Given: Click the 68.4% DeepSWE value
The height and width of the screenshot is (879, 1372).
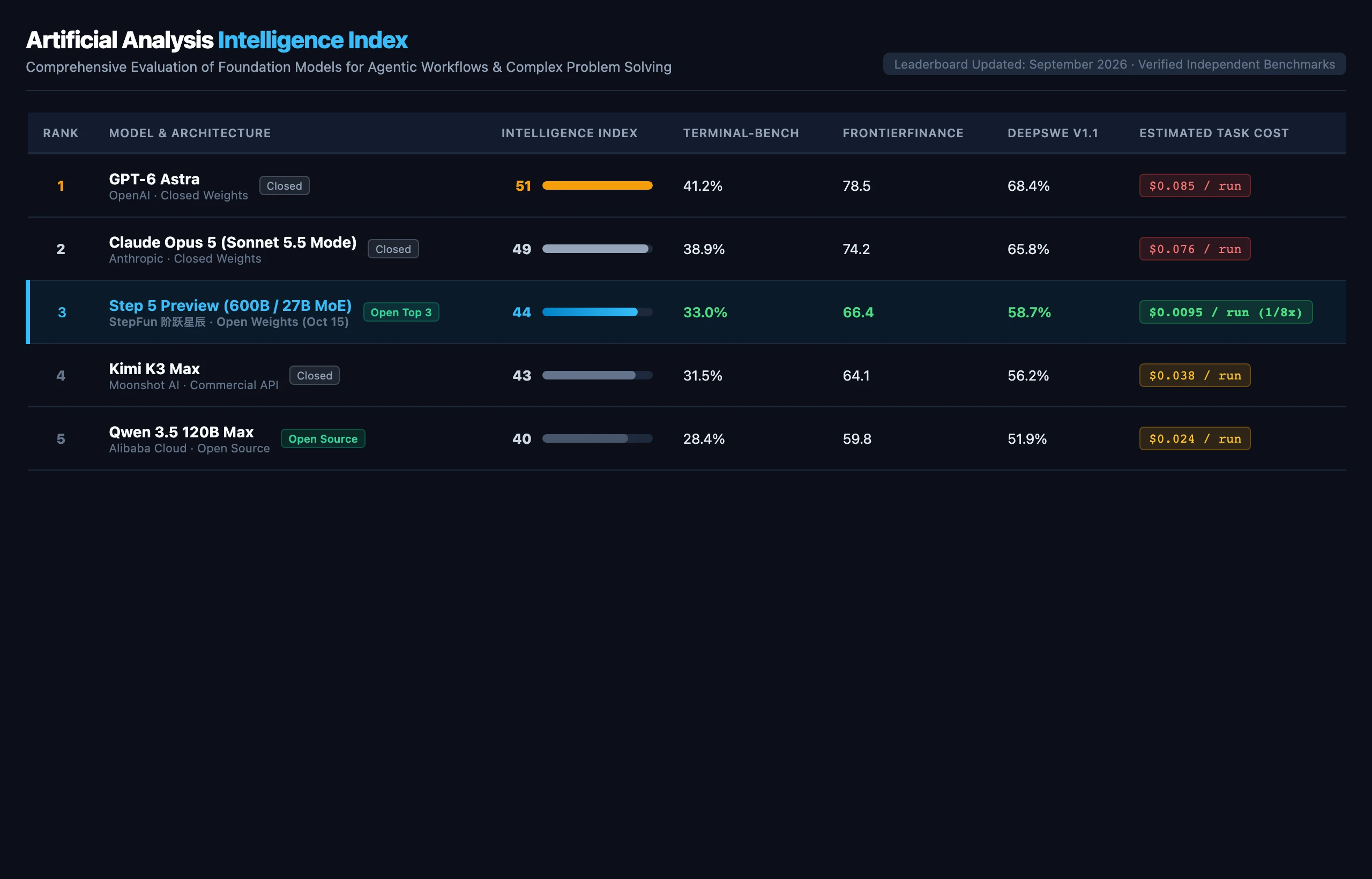Looking at the screenshot, I should point(1028,186).
